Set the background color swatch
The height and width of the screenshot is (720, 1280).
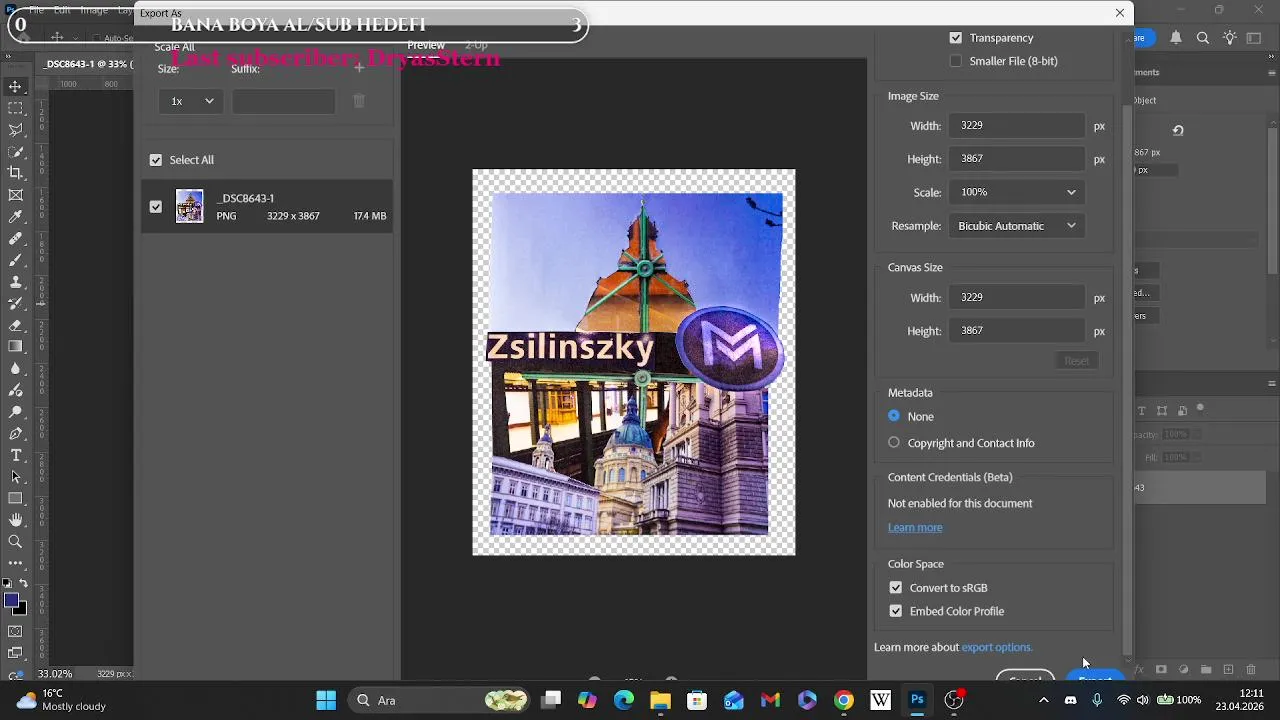tap(20, 607)
